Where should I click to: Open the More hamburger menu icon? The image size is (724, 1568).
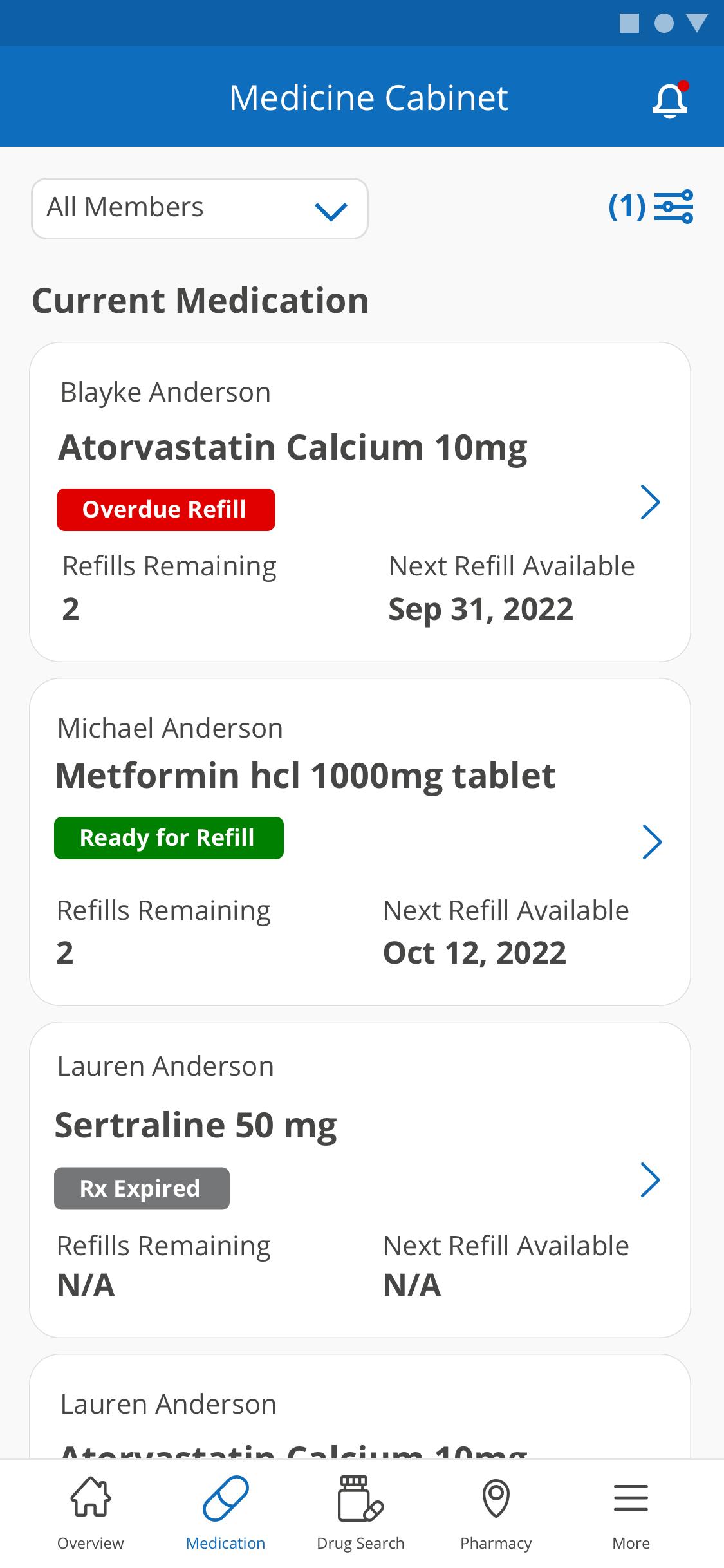(x=631, y=1498)
